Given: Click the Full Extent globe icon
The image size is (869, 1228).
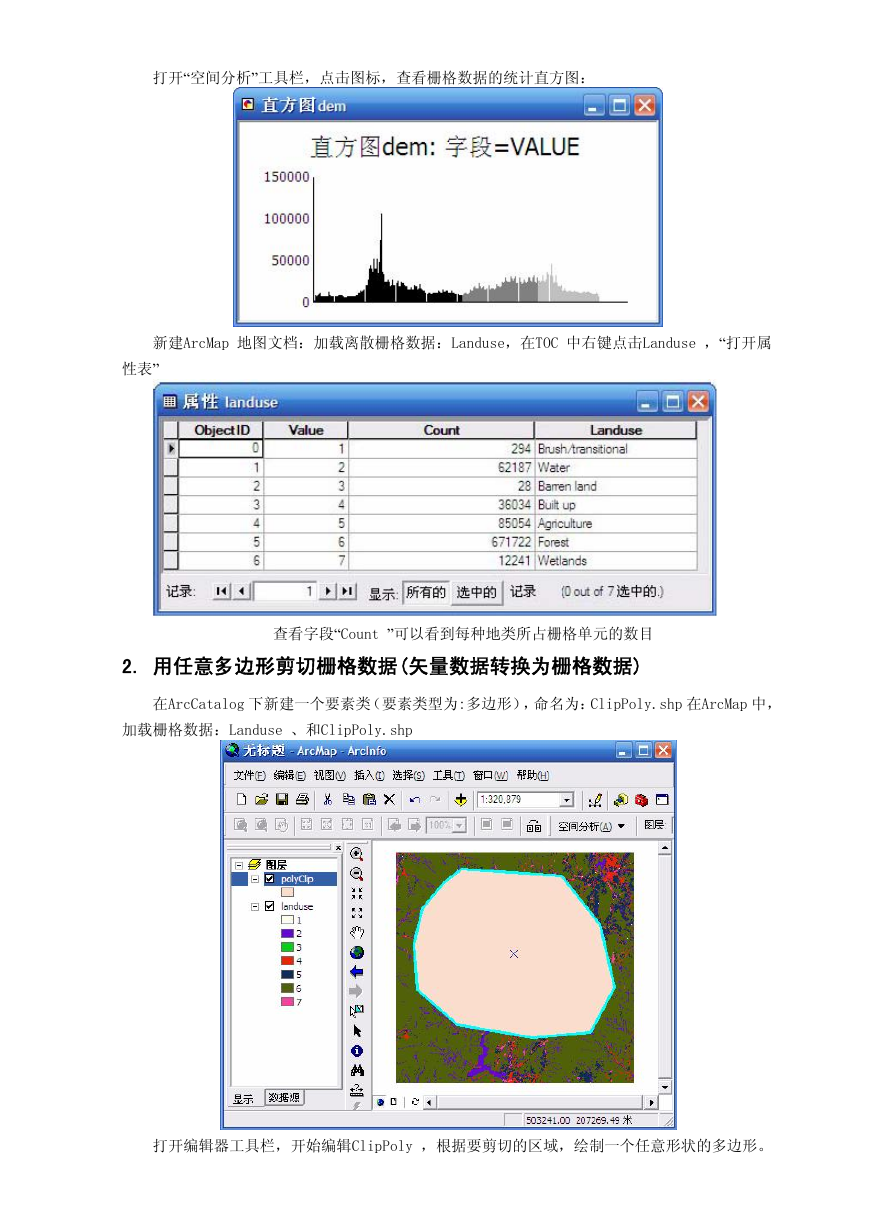Looking at the screenshot, I should click(x=357, y=952).
